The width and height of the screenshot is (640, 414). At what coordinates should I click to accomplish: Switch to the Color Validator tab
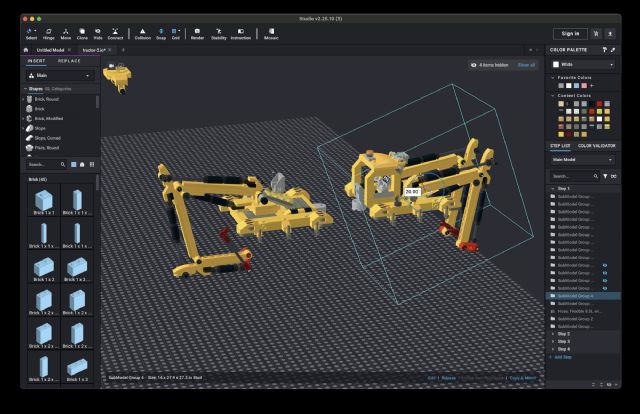[x=597, y=145]
